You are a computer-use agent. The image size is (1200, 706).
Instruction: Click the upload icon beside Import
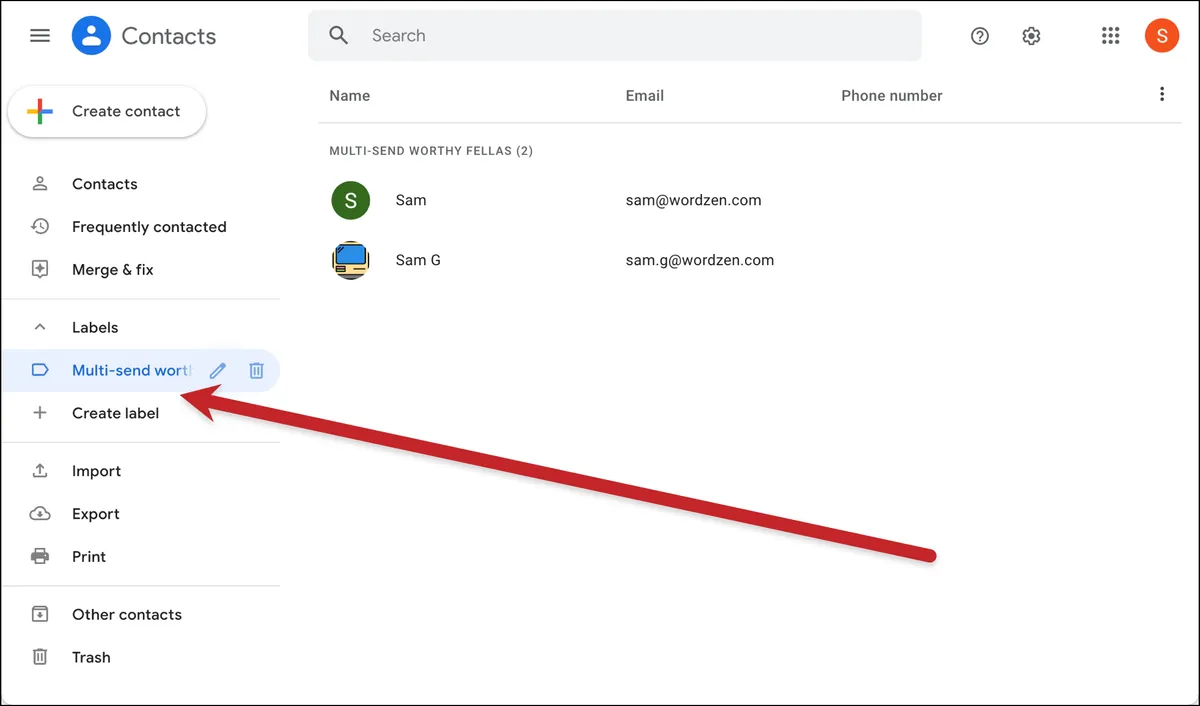pyautogui.click(x=40, y=471)
